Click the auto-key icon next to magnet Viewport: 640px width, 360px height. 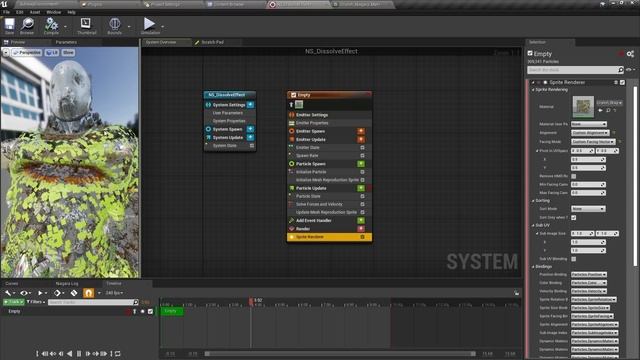(74, 293)
